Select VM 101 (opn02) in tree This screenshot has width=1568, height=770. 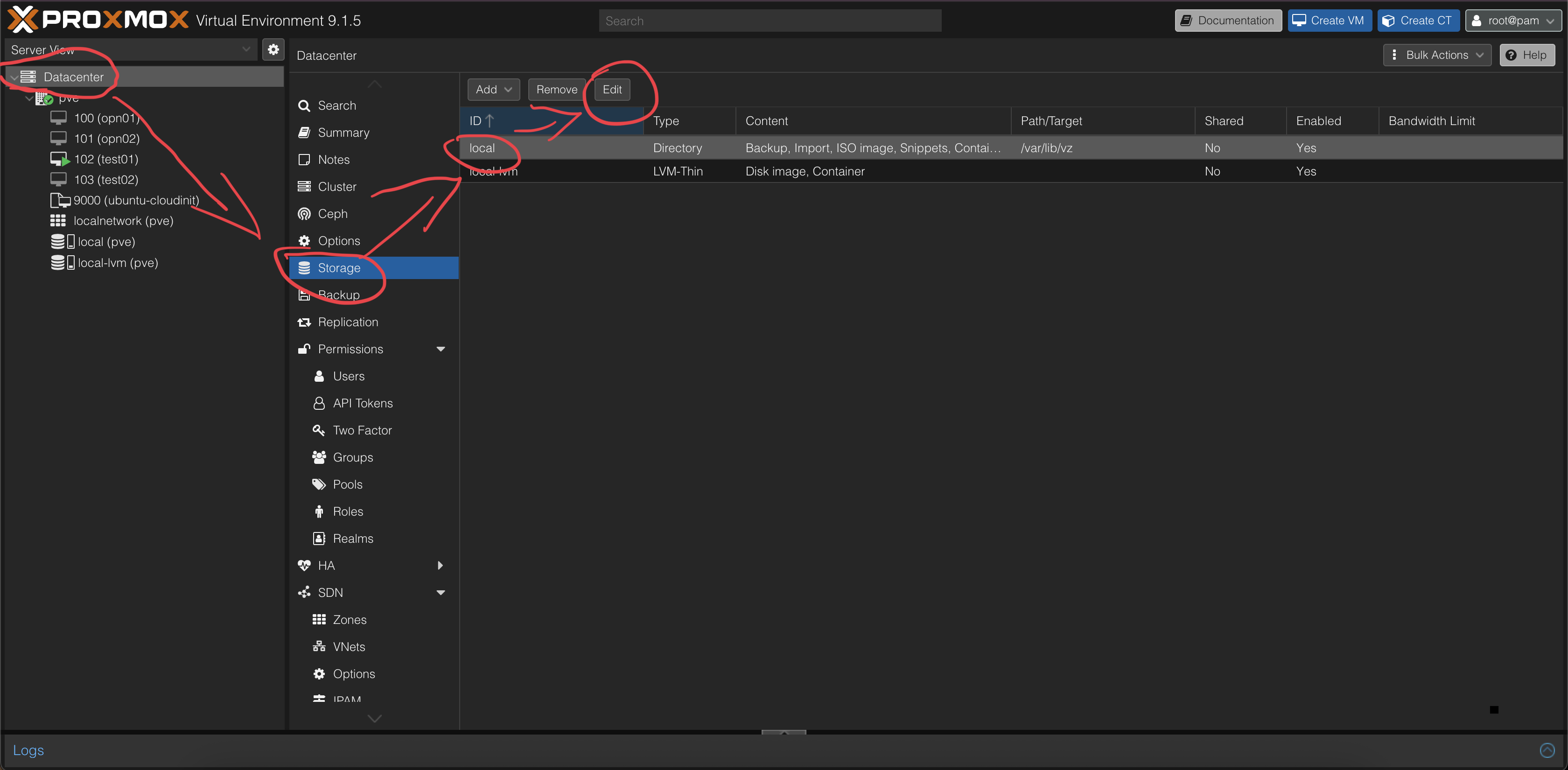point(106,139)
